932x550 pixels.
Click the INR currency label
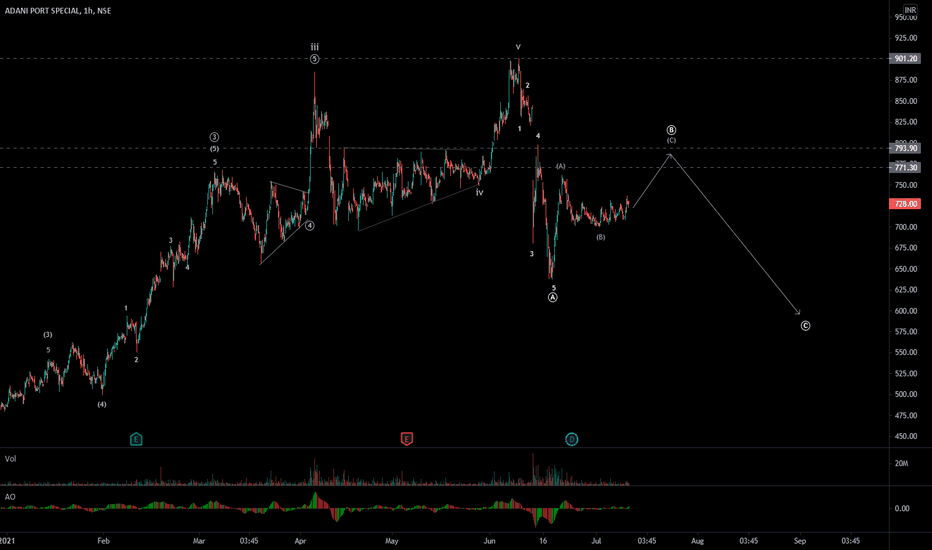tap(910, 10)
